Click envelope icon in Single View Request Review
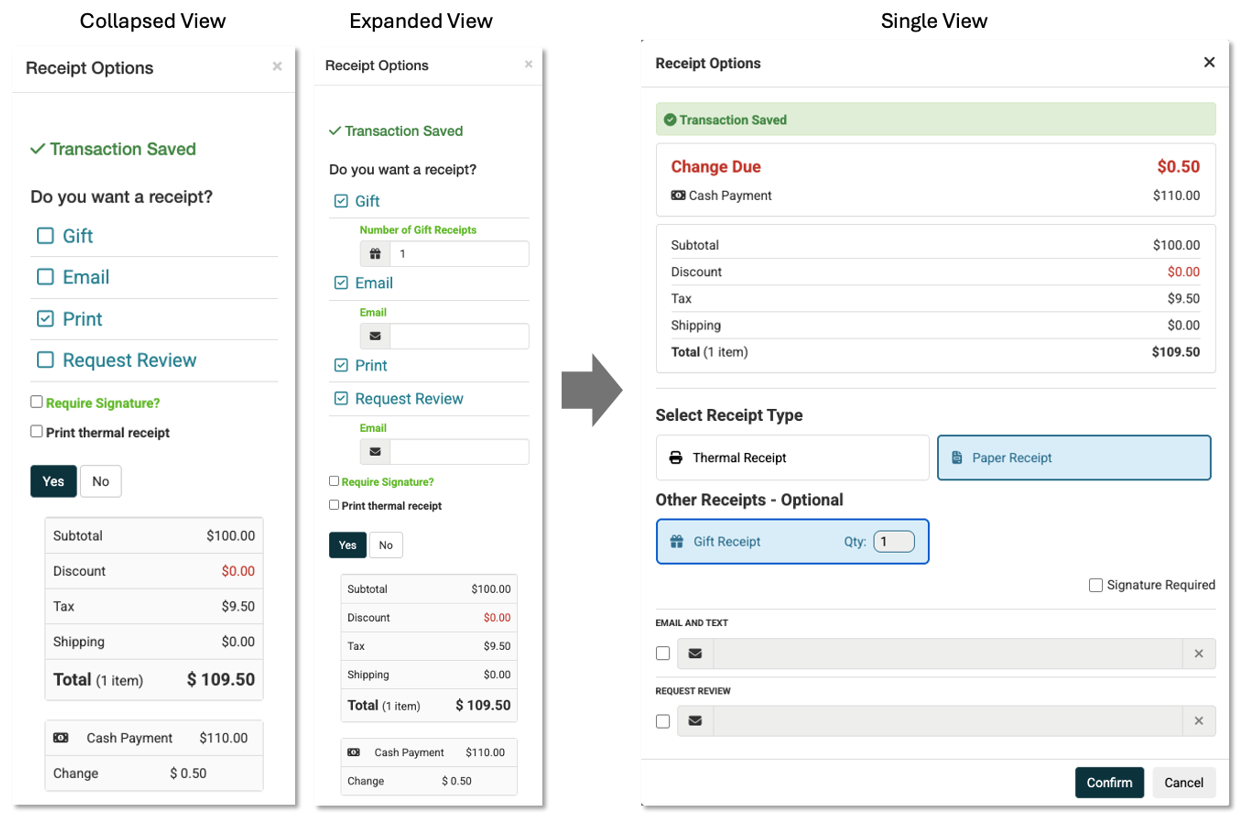 point(695,721)
